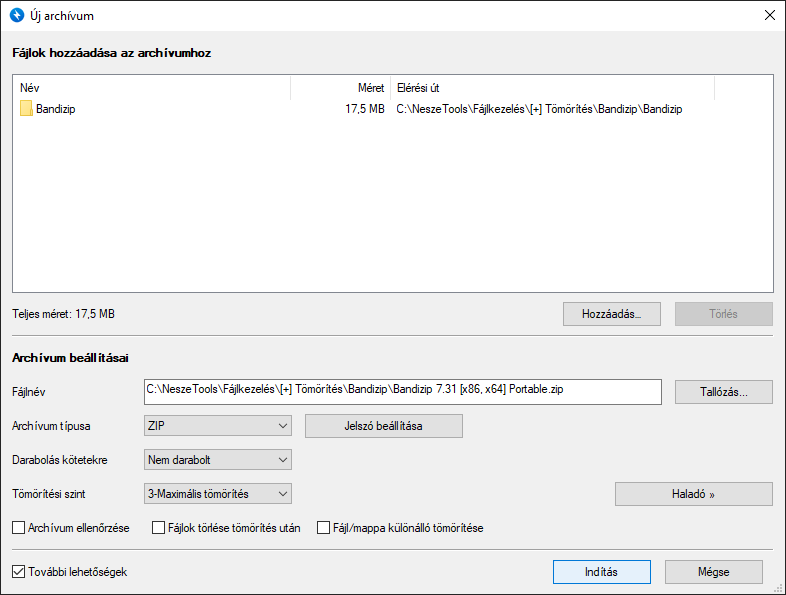Viewport: 786px width, 595px height.
Task: Open Jelszó beállítása password settings
Action: pyautogui.click(x=383, y=426)
